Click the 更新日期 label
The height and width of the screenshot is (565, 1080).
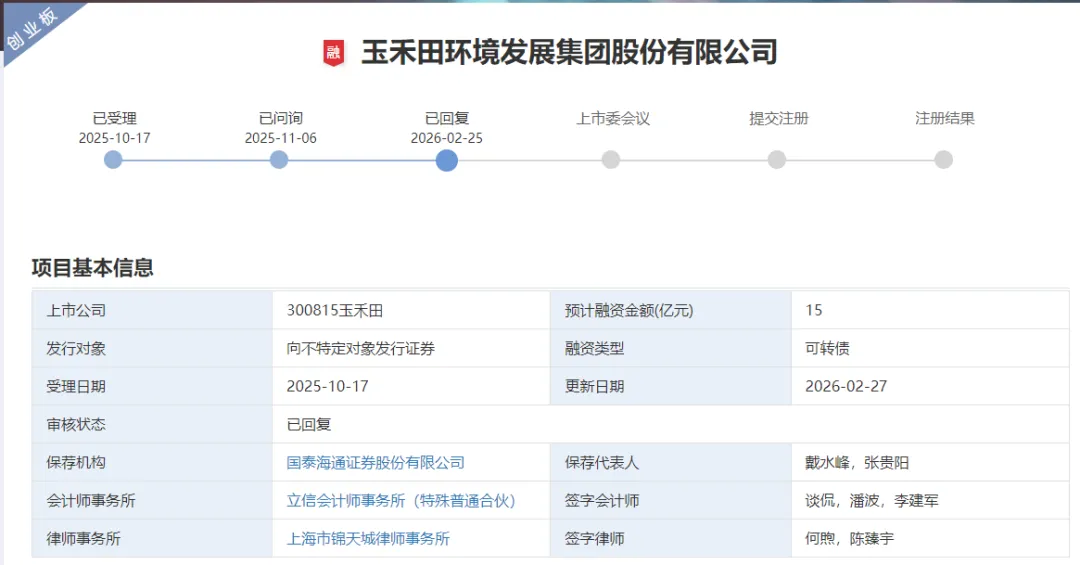(x=594, y=387)
